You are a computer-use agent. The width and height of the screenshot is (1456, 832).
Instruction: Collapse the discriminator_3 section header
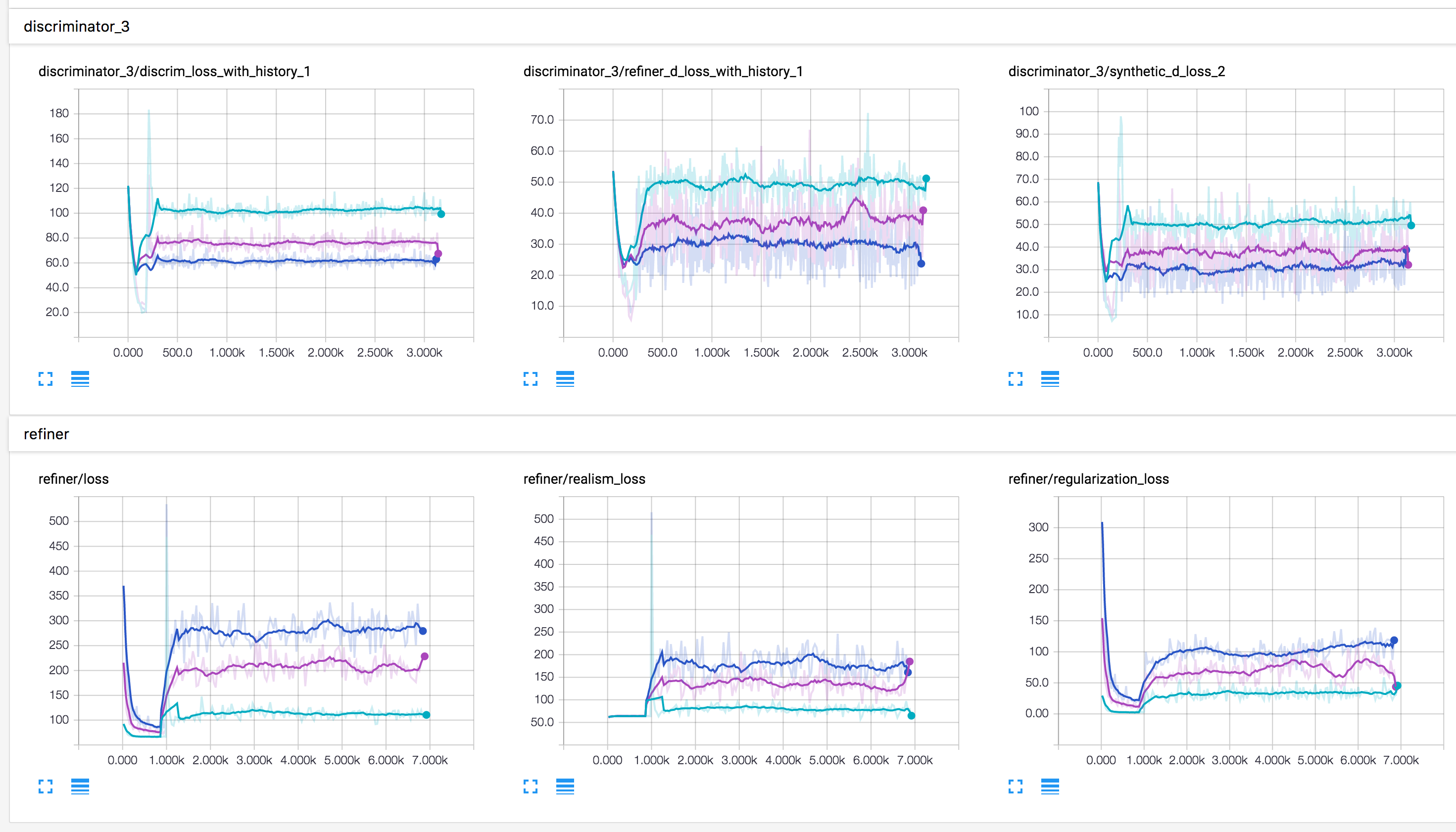tap(77, 26)
